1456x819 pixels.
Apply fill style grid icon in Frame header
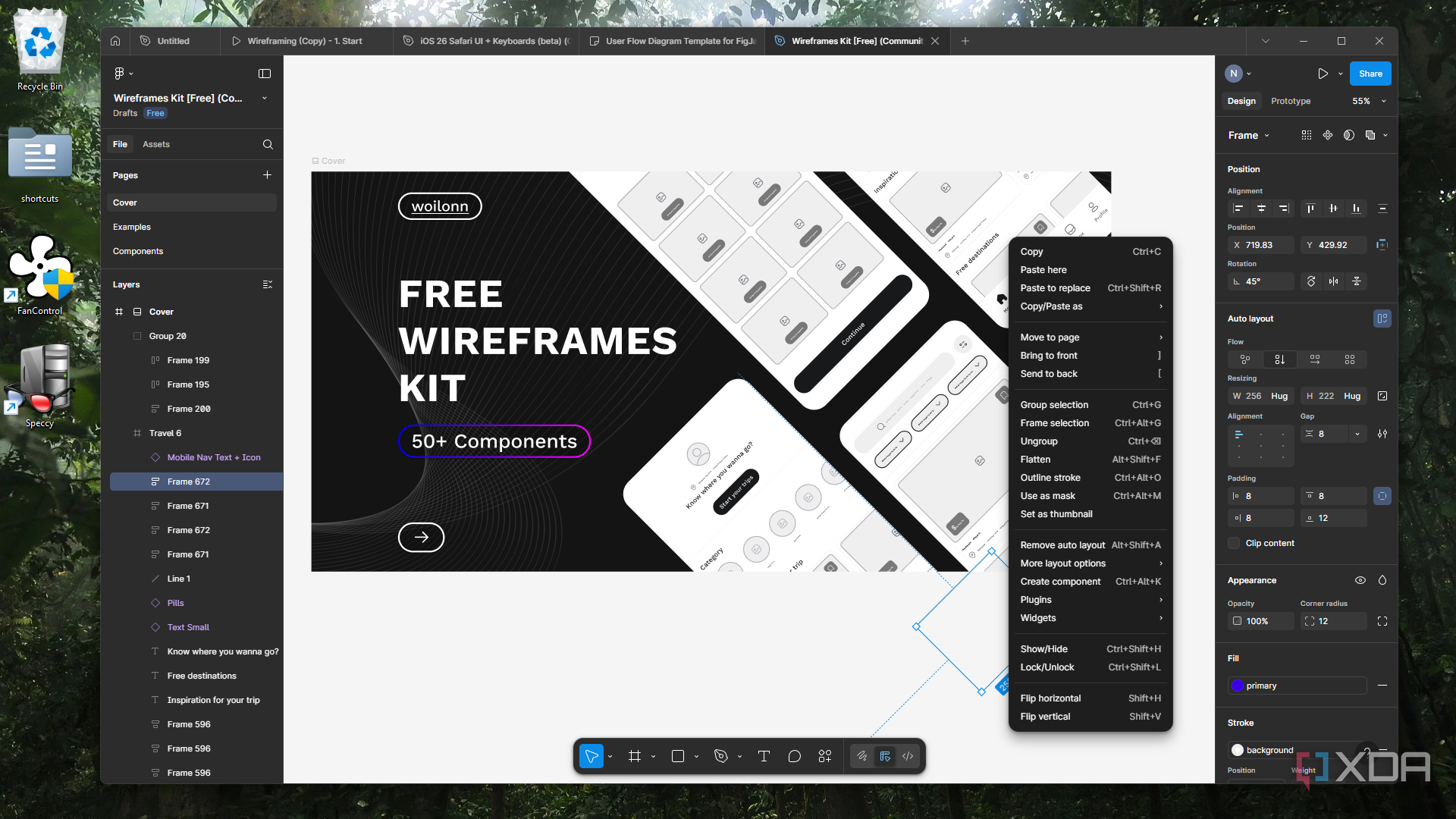[x=1307, y=135]
